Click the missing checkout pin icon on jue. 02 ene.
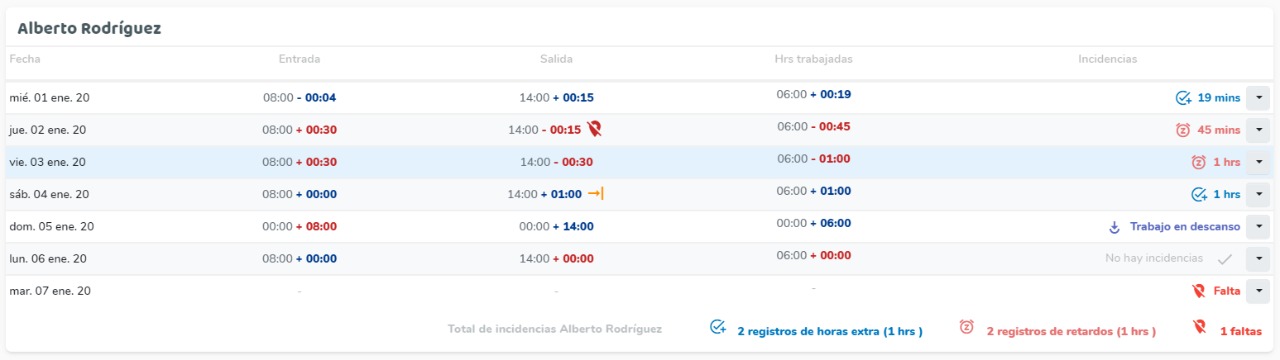 [x=595, y=129]
